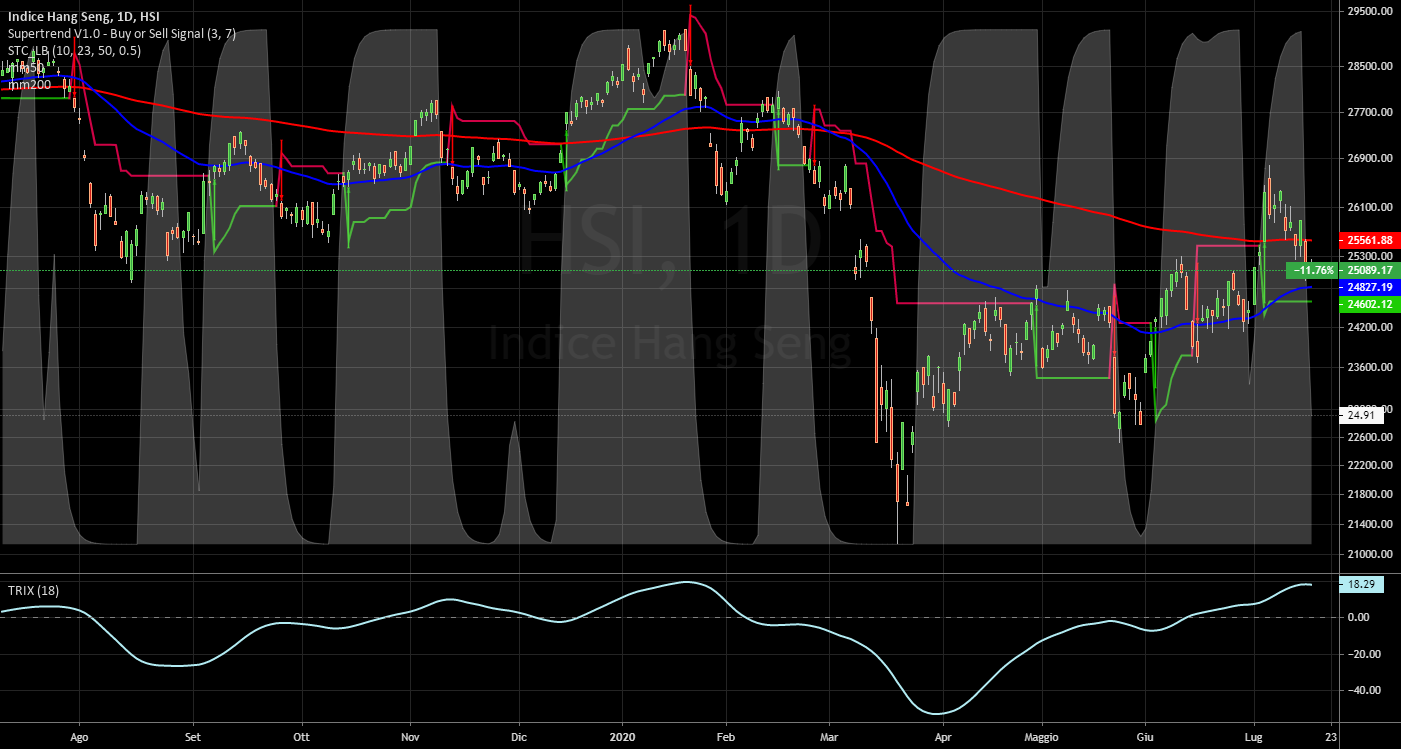Click 24200.00 on the price axis
Viewport: 1401px width, 749px height.
coord(1370,328)
